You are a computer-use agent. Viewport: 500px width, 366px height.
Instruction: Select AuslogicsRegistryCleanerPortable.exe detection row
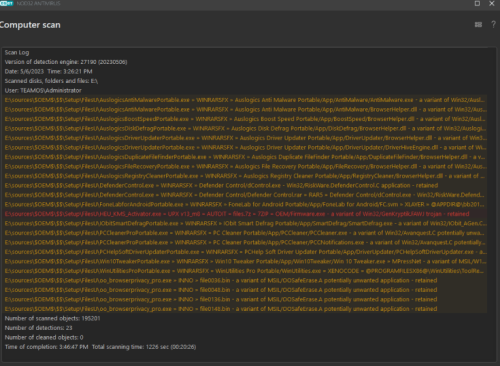(245, 176)
